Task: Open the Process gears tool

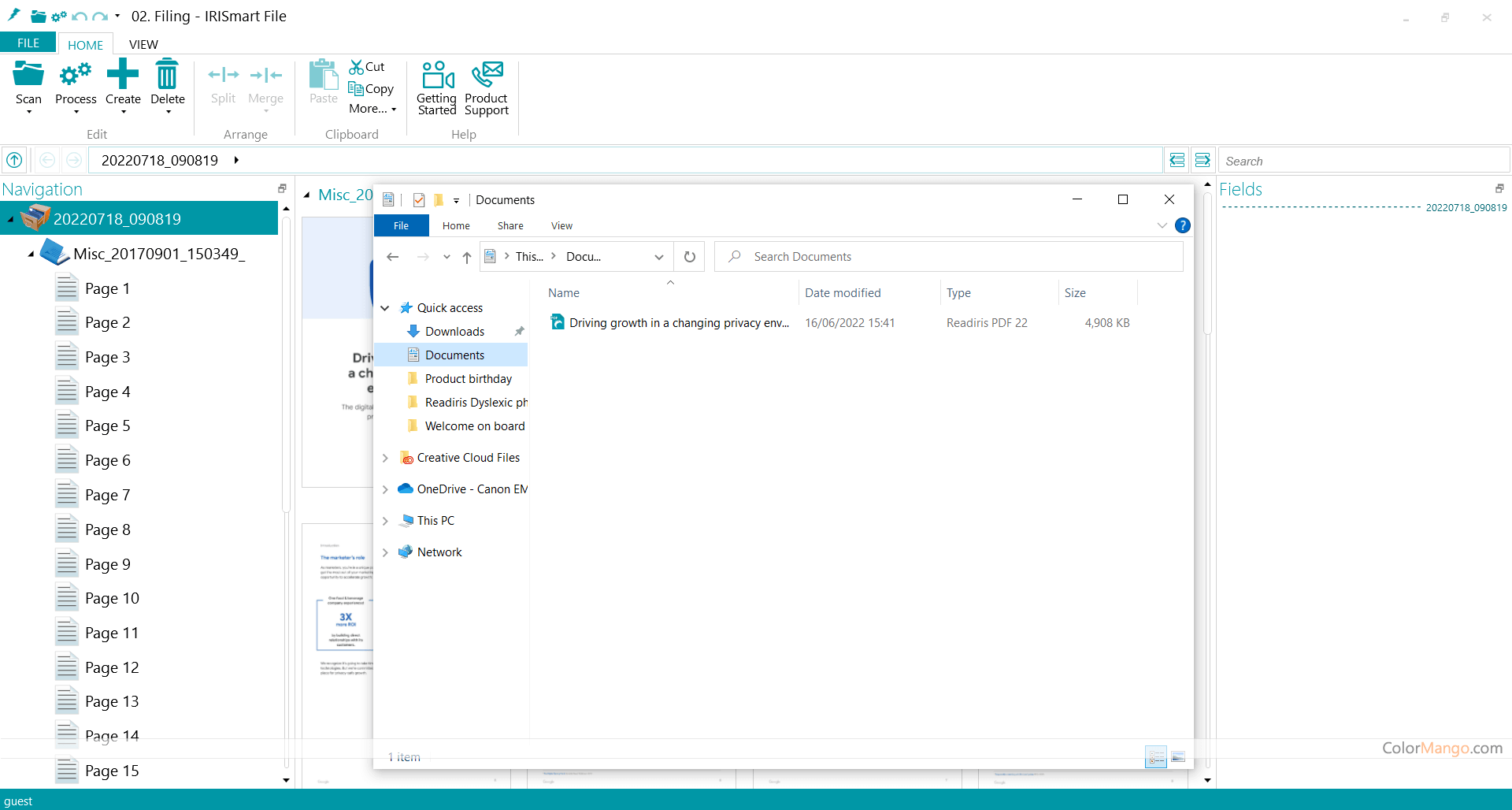Action: (x=76, y=76)
